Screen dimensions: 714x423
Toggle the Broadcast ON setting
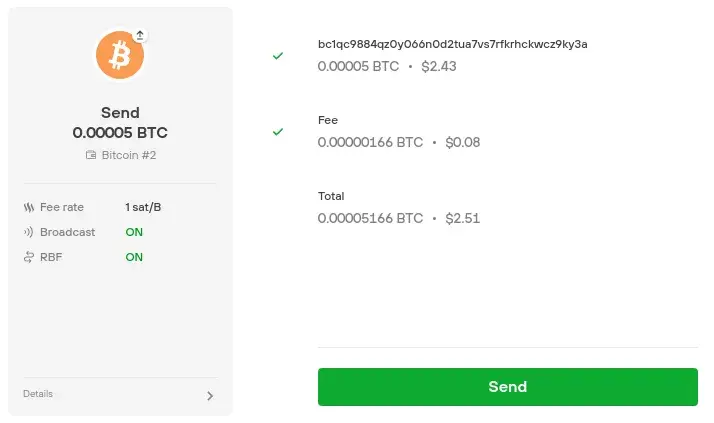[x=134, y=232]
